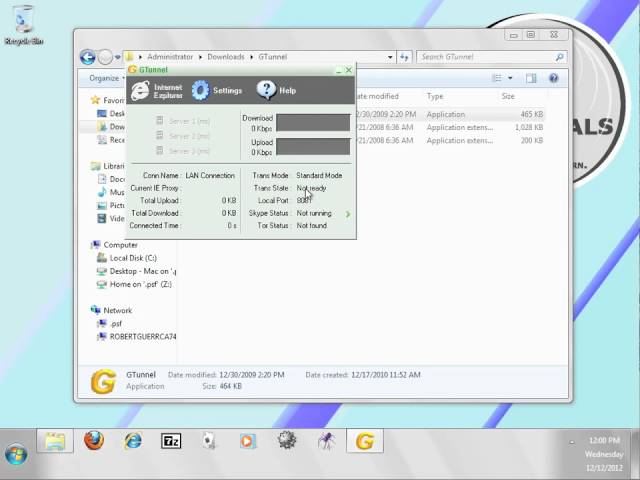Close the GTunnel window
Screen dimensions: 640x480
click(349, 70)
